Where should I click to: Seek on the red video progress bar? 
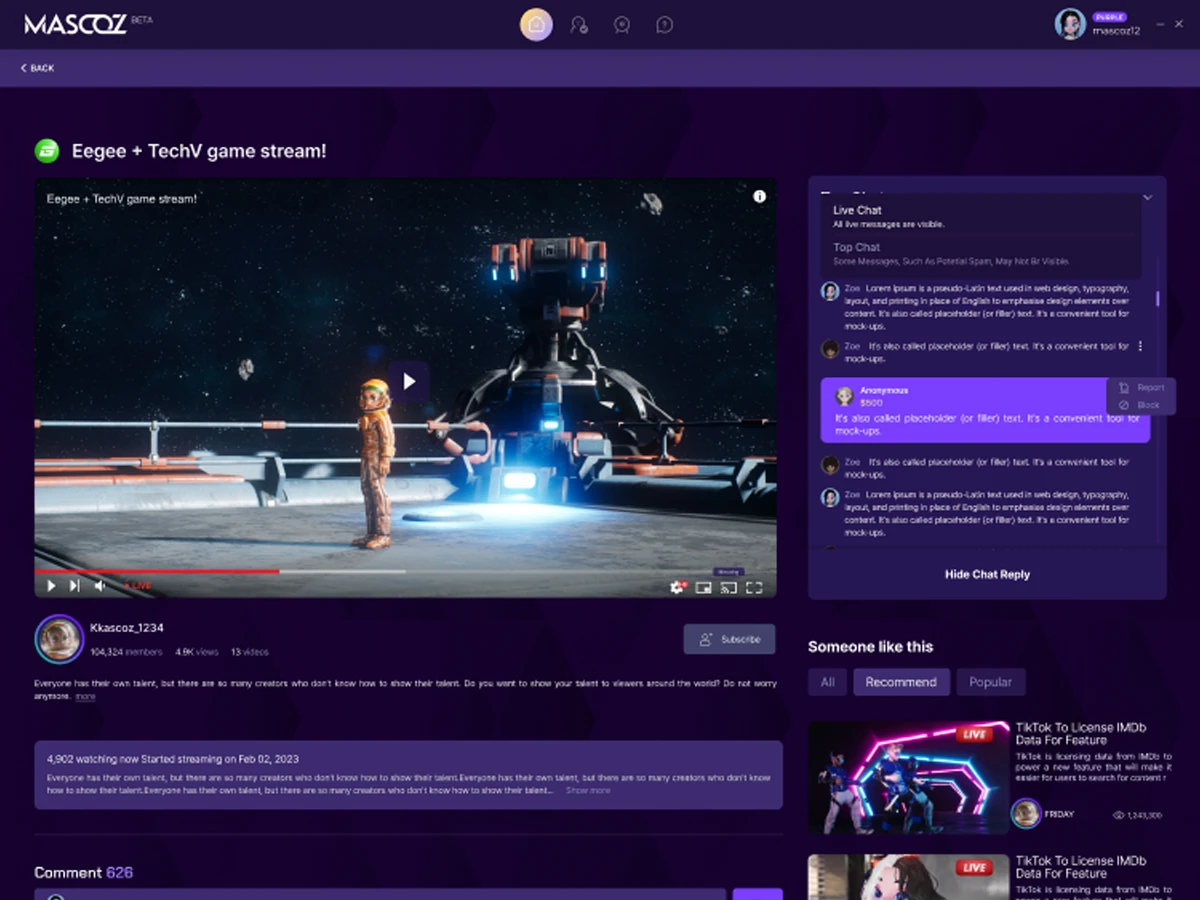[157, 571]
